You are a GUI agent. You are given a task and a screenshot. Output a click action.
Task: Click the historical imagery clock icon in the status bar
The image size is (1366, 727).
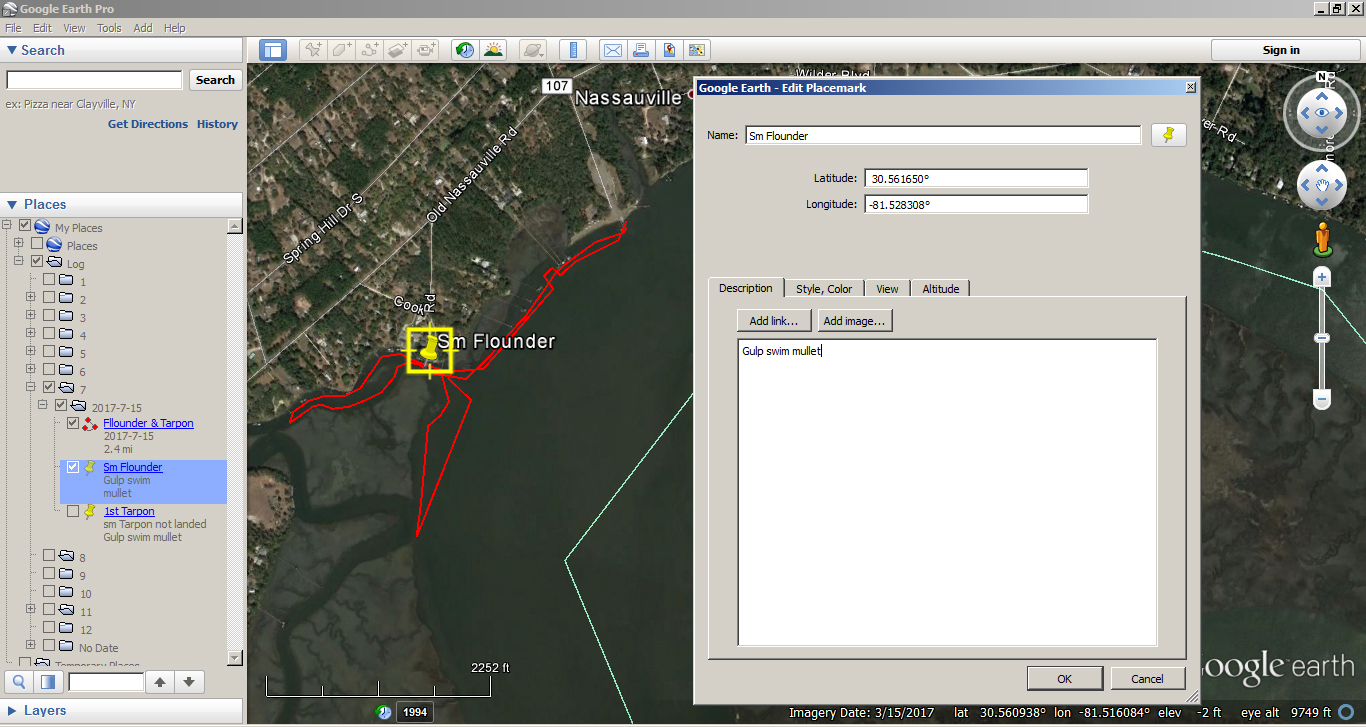tap(384, 712)
